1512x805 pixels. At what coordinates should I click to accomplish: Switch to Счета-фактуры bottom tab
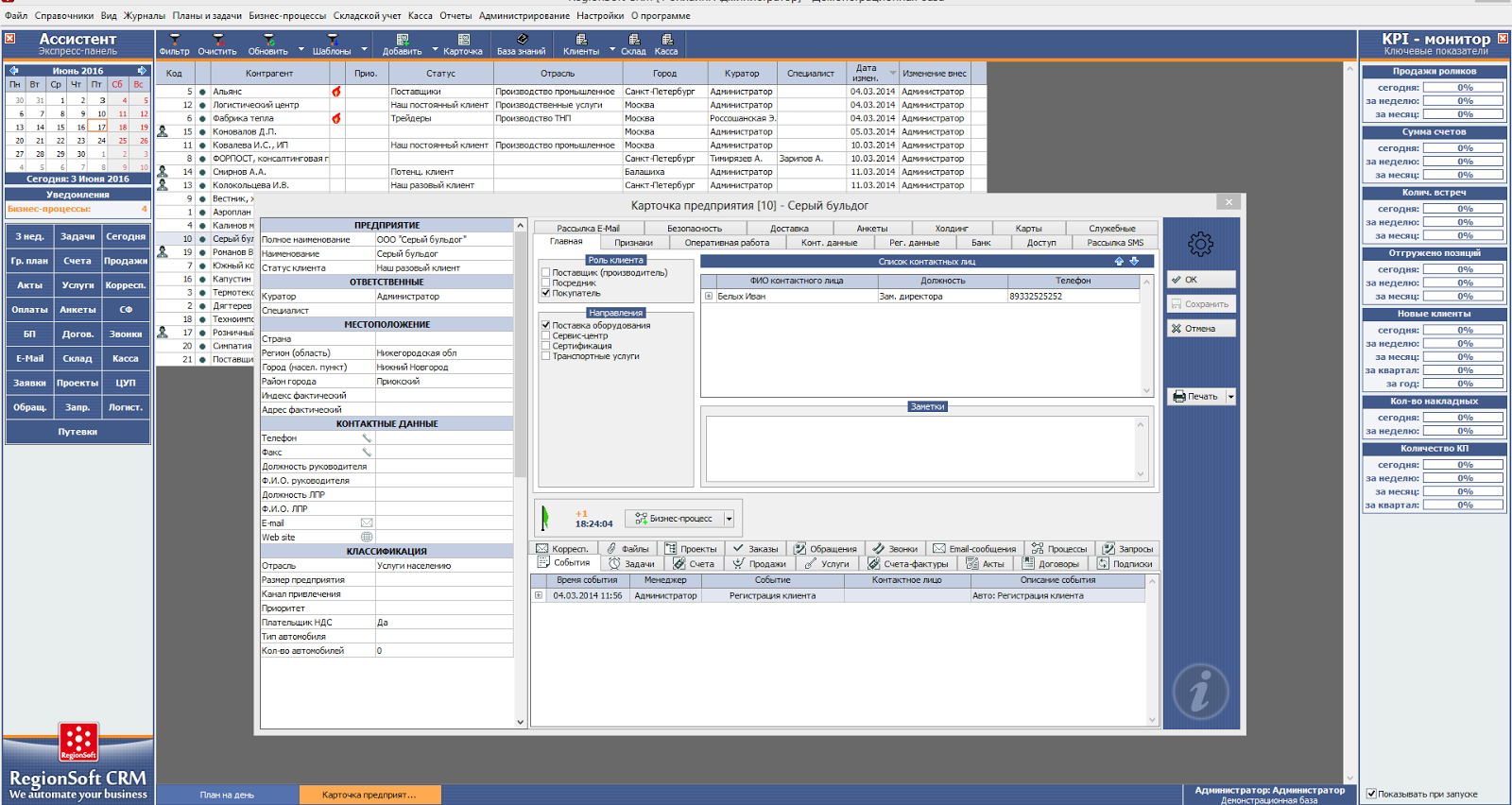907,564
